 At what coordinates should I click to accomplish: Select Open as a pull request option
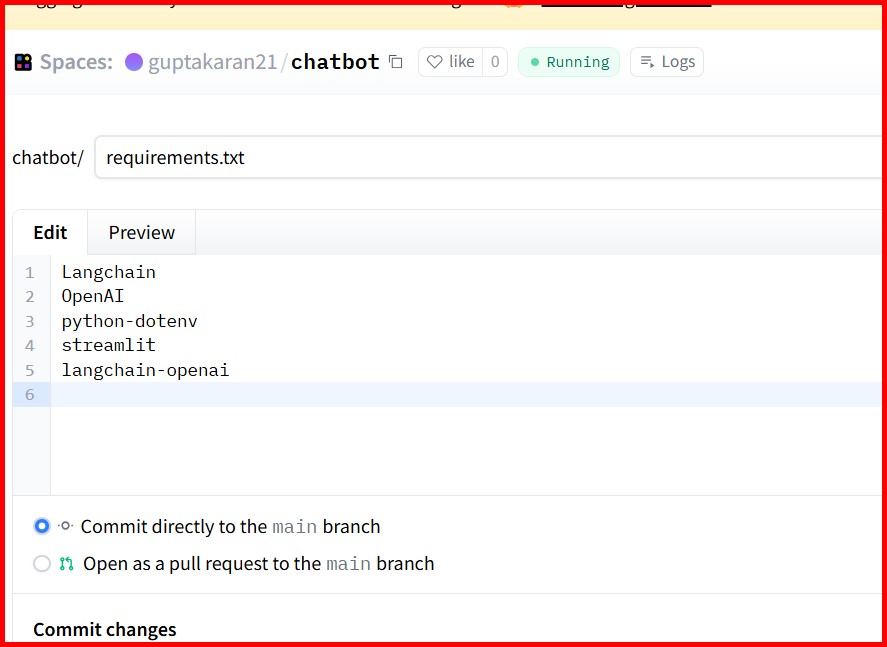(42, 563)
